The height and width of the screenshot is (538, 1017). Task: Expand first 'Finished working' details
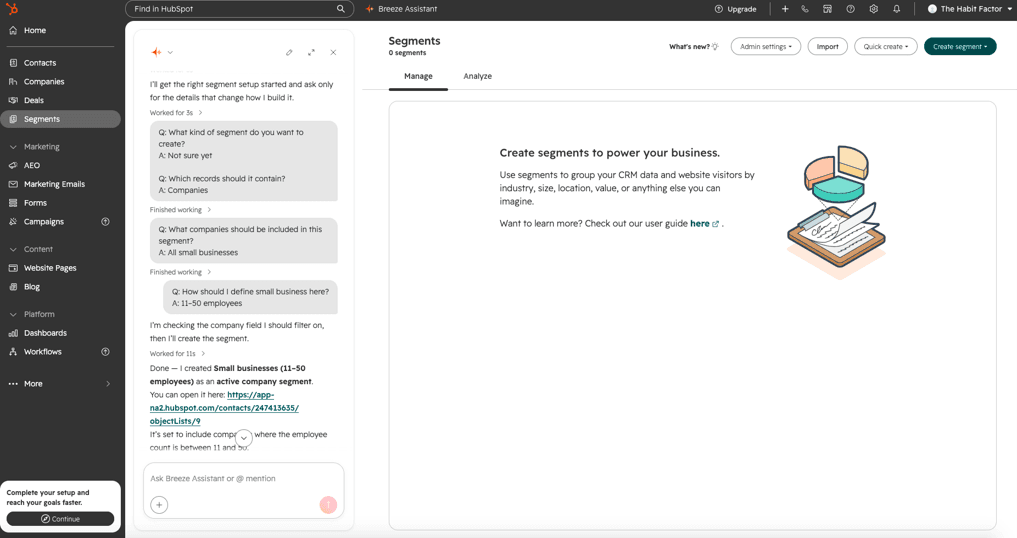tap(180, 210)
